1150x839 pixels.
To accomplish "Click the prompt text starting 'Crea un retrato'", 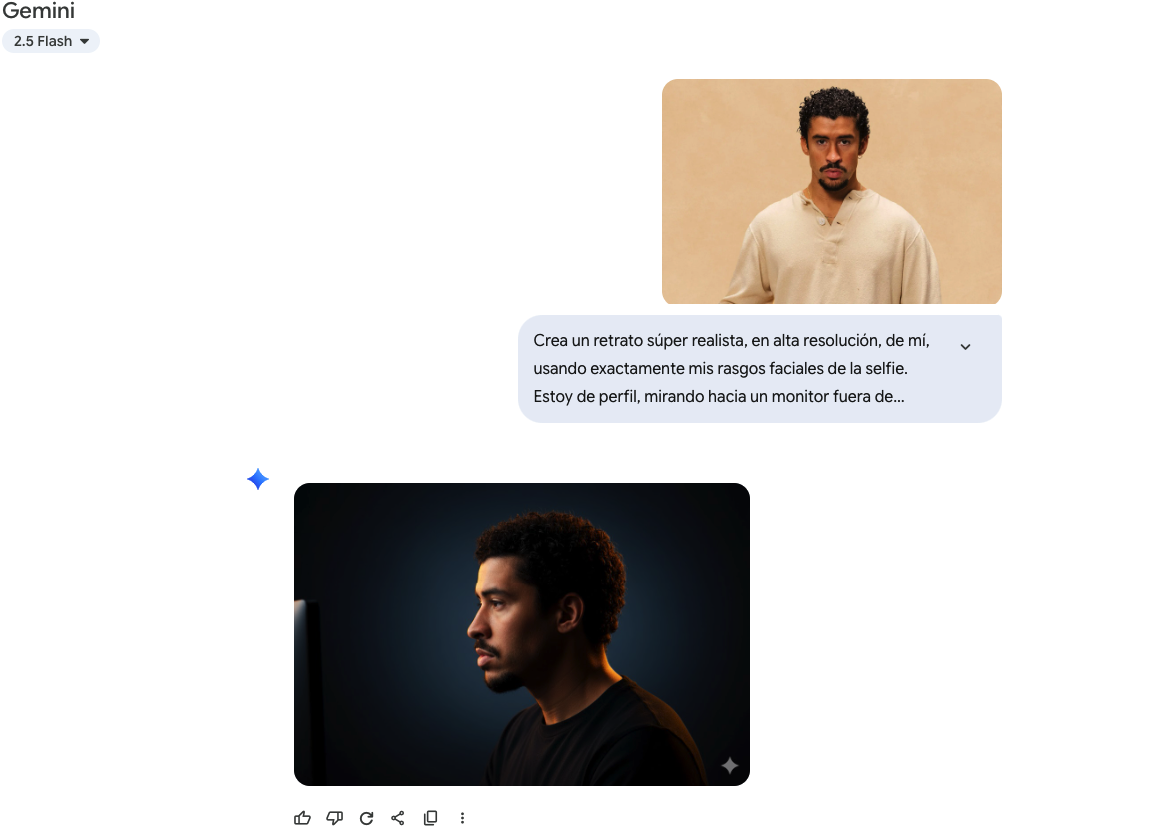I will 731,341.
